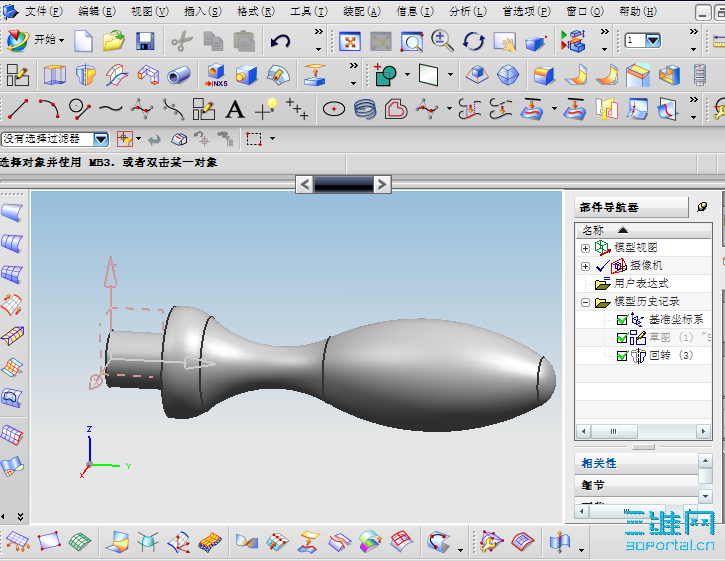Image resolution: width=725 pixels, height=561 pixels.
Task: Click the Sketch icon in feature toolbar
Action: point(18,75)
